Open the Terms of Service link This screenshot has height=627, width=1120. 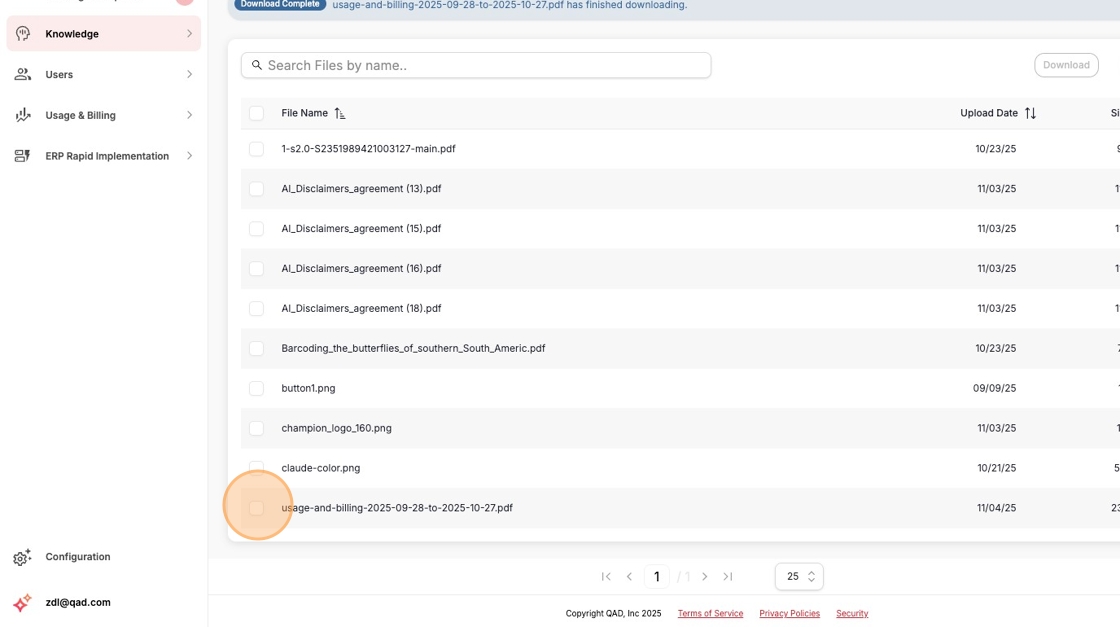point(710,613)
